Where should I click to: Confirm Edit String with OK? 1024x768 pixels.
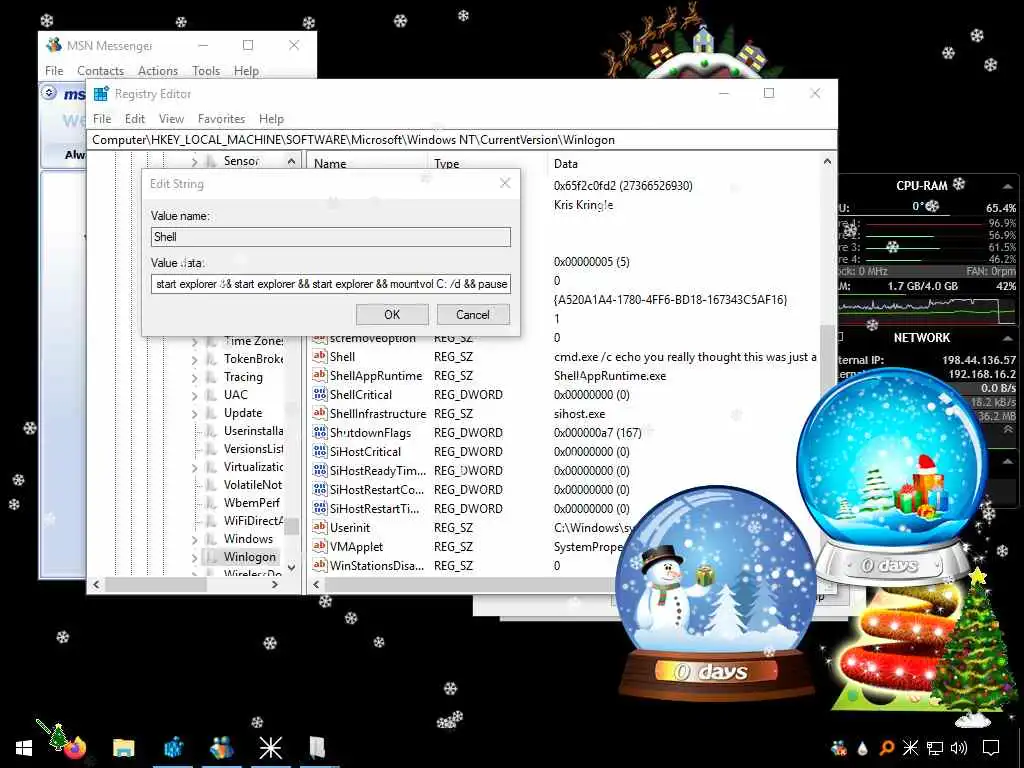pyautogui.click(x=392, y=315)
